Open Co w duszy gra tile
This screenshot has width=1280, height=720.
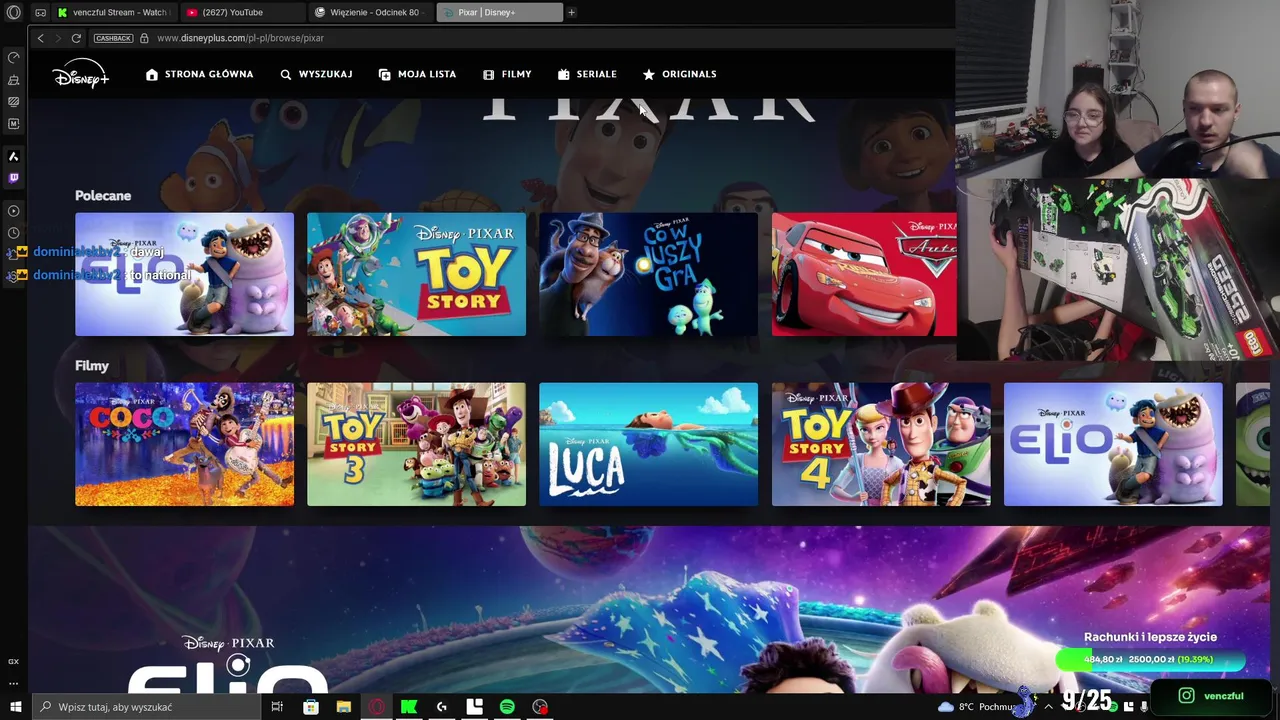[648, 274]
